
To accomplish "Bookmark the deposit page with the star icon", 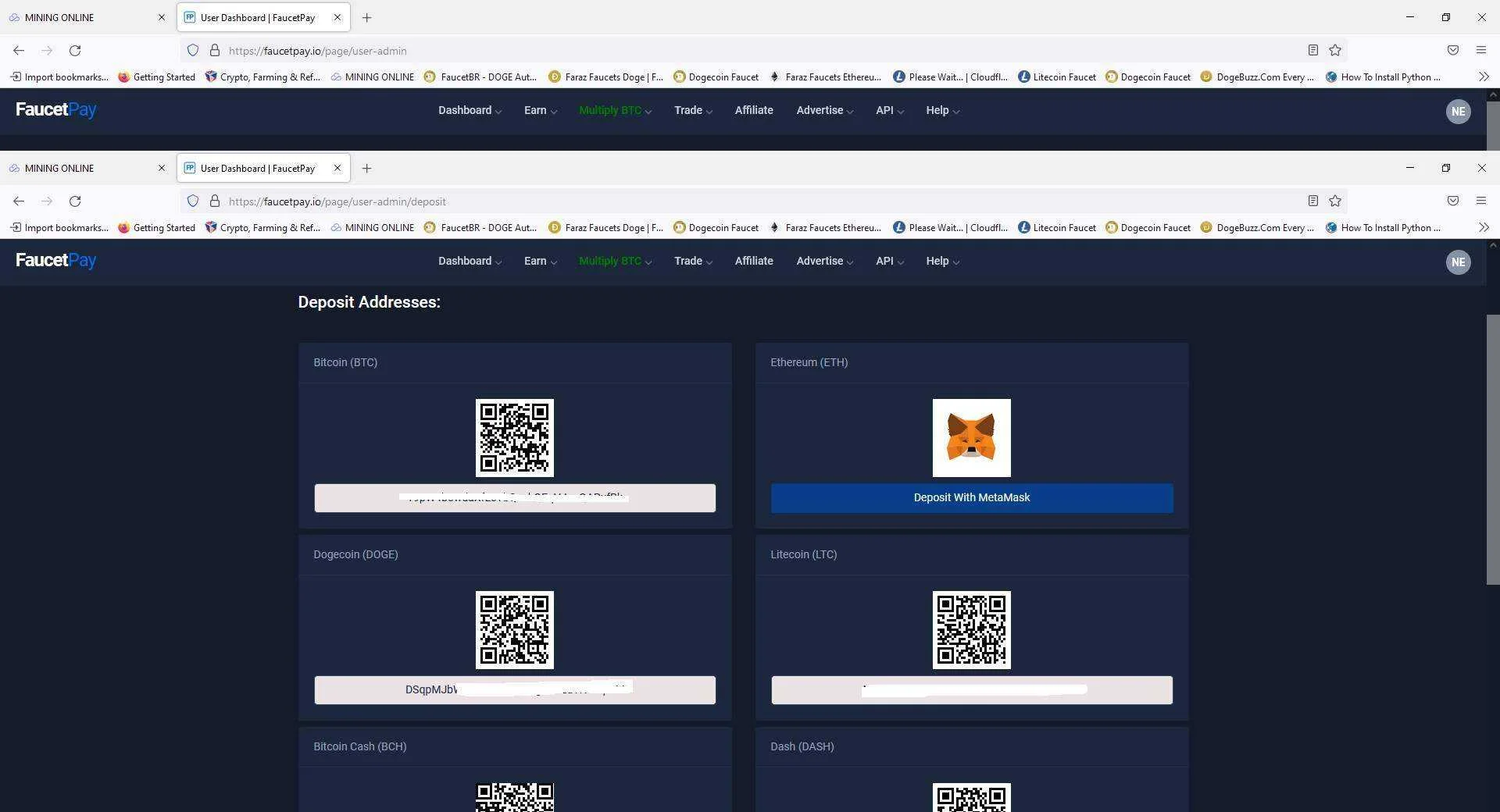I will 1335,201.
